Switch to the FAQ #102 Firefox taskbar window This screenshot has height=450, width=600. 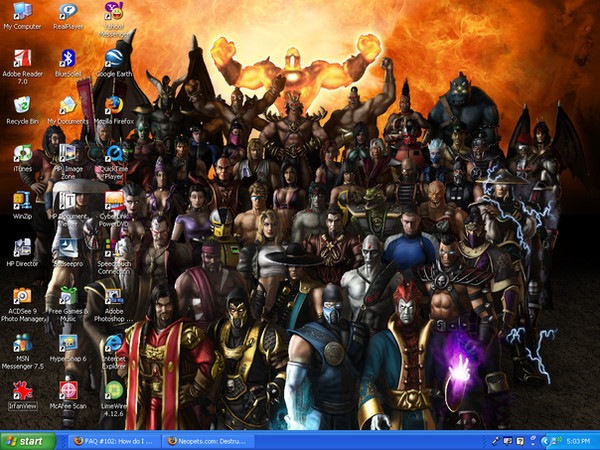pyautogui.click(x=114, y=441)
